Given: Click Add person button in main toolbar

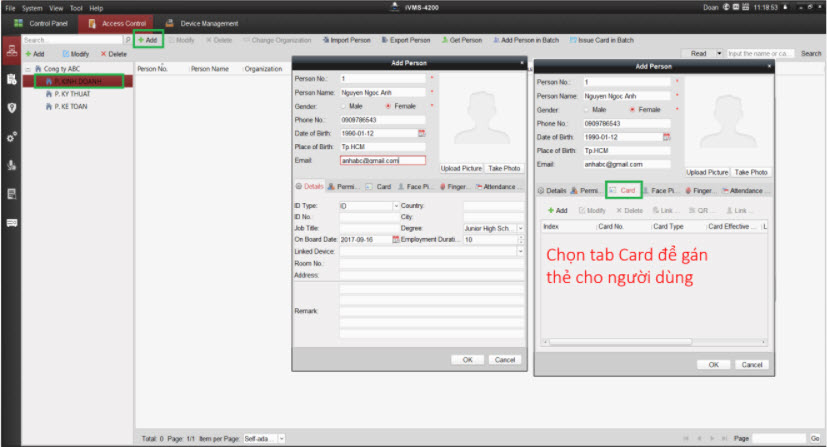Looking at the screenshot, I should 147,40.
